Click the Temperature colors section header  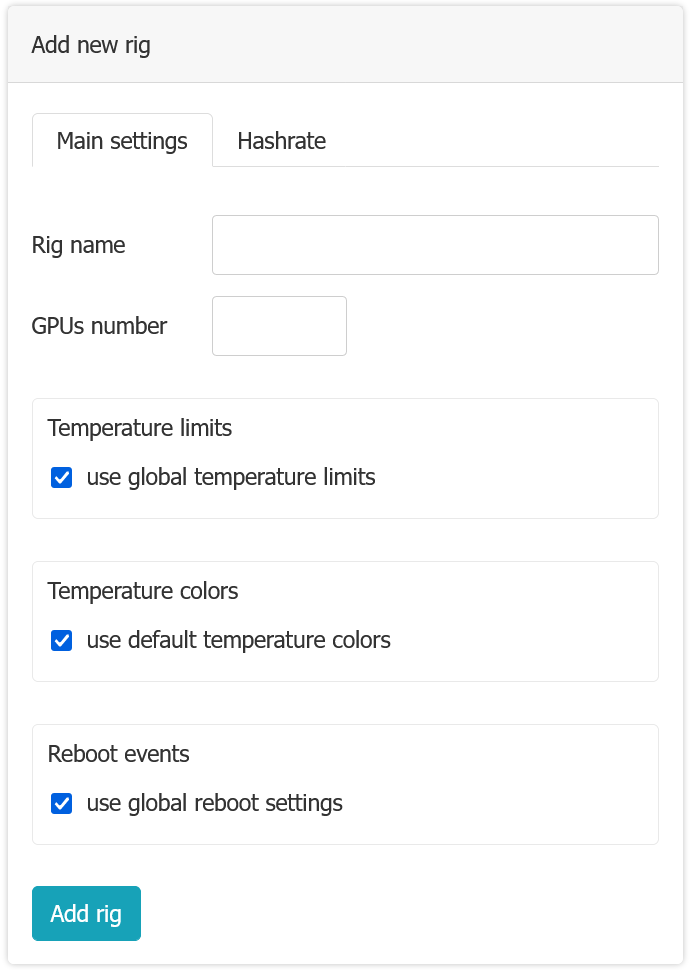pyautogui.click(x=143, y=591)
